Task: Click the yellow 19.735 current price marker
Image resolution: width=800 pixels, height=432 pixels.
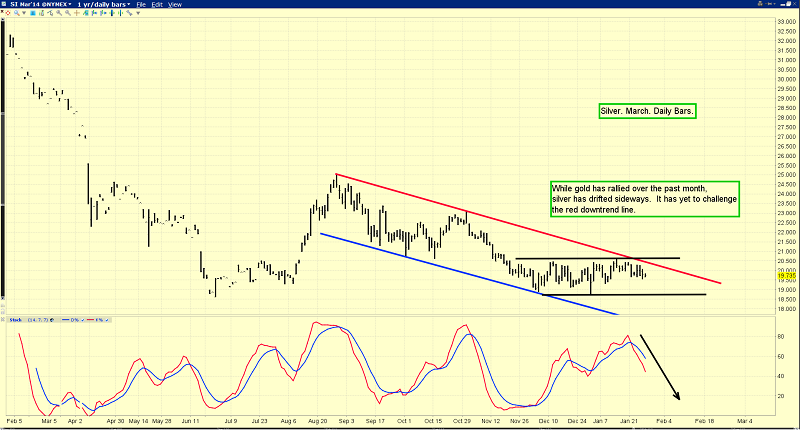Action: [x=786, y=276]
